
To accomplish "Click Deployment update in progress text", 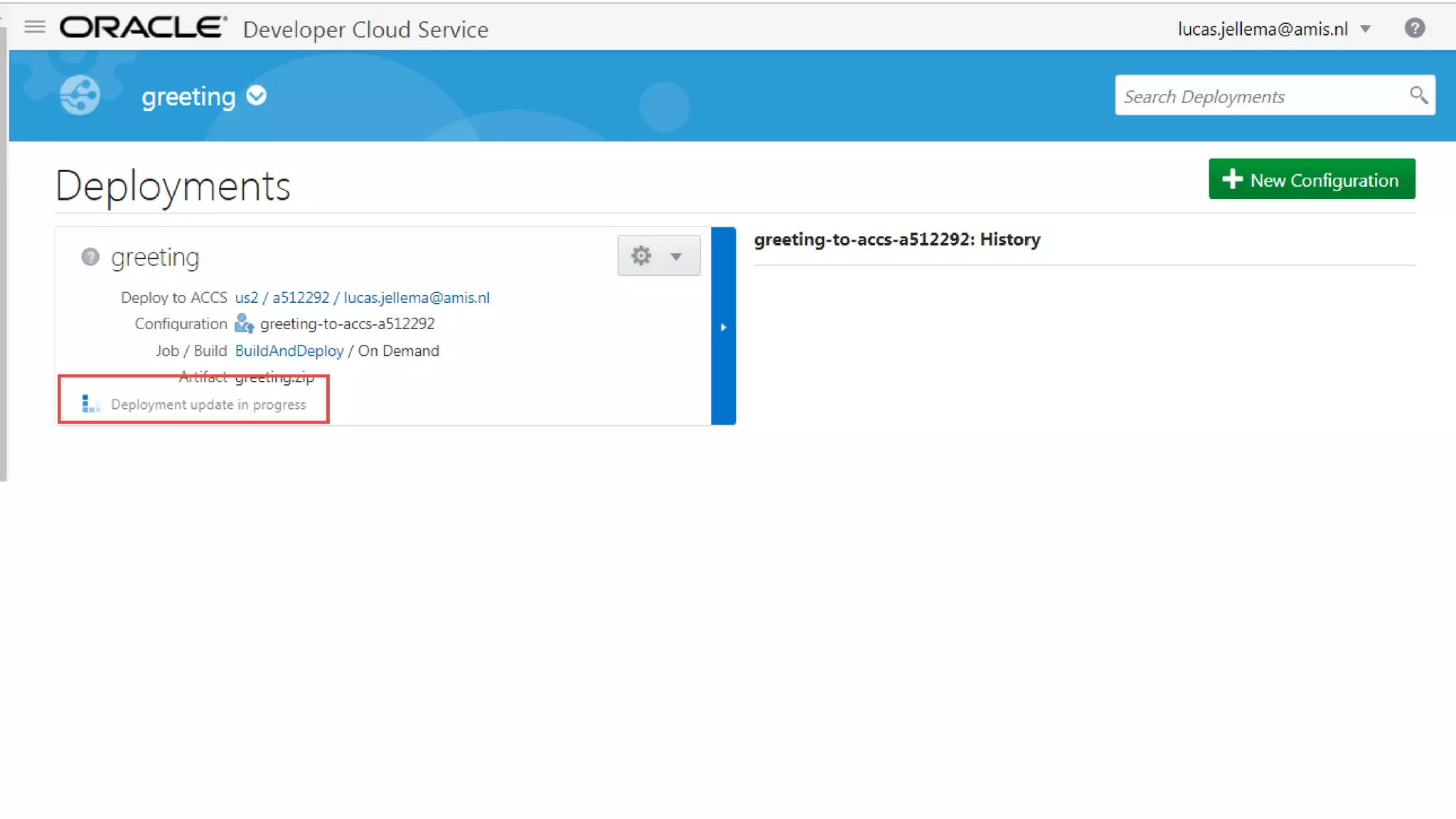I will pos(208,405).
